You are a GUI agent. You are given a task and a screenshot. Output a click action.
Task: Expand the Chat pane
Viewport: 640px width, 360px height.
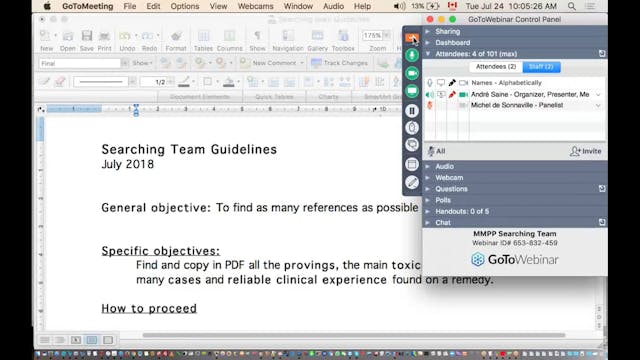[x=428, y=222]
